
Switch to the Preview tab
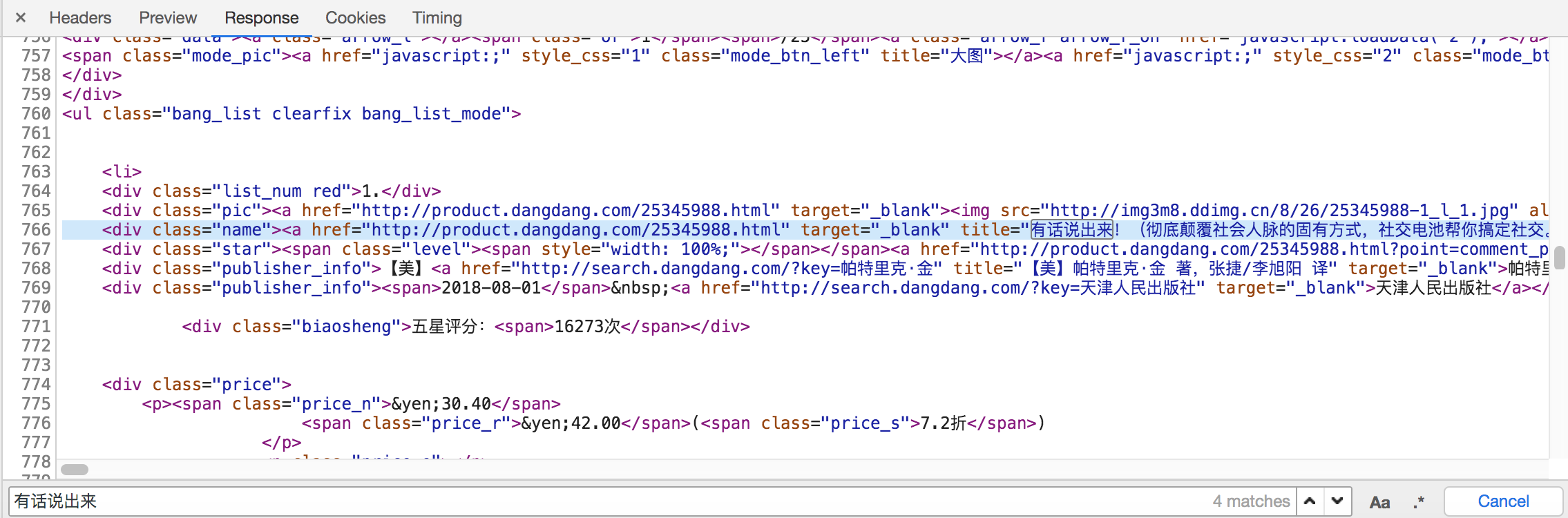[x=168, y=17]
